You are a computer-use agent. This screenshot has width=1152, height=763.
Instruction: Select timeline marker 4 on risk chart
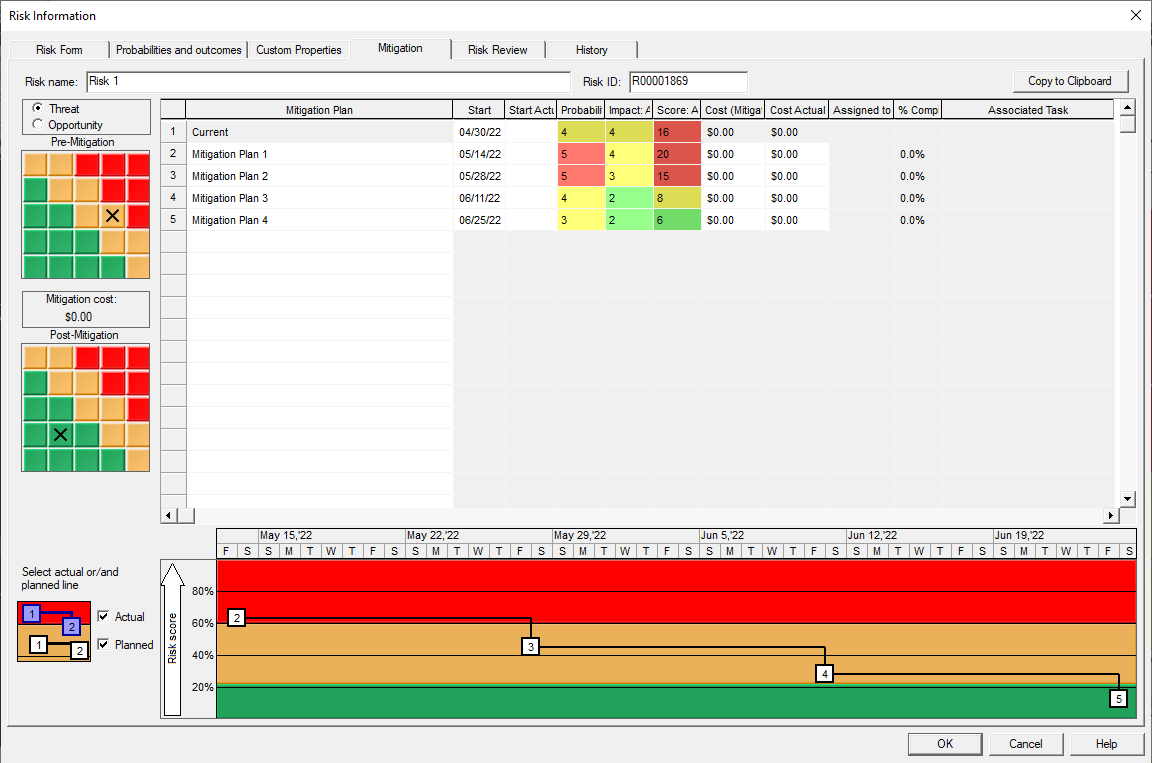(824, 673)
